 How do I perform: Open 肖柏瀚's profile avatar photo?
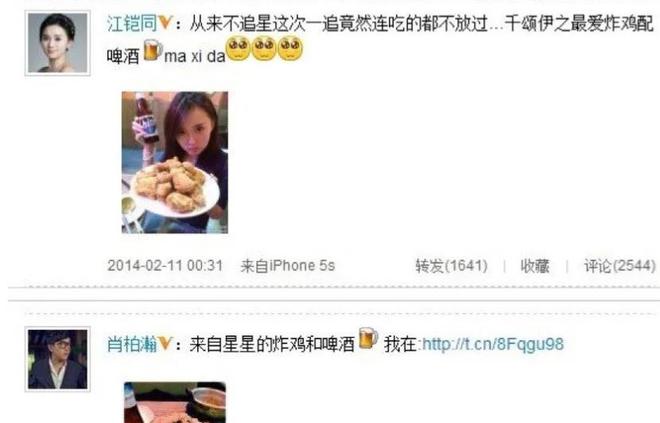[58, 359]
